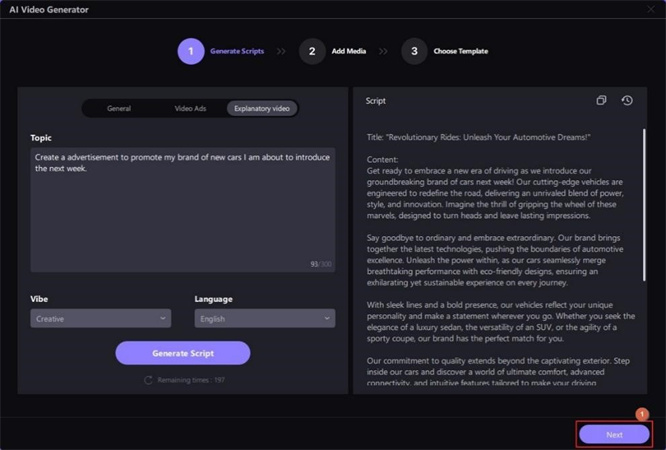Click the Choose Template step label

tap(460, 51)
